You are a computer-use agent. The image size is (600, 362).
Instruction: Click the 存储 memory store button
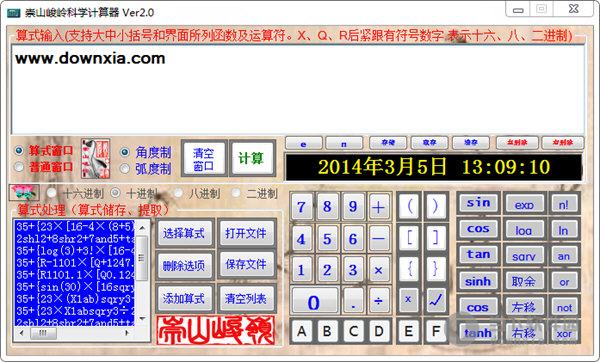(388, 143)
